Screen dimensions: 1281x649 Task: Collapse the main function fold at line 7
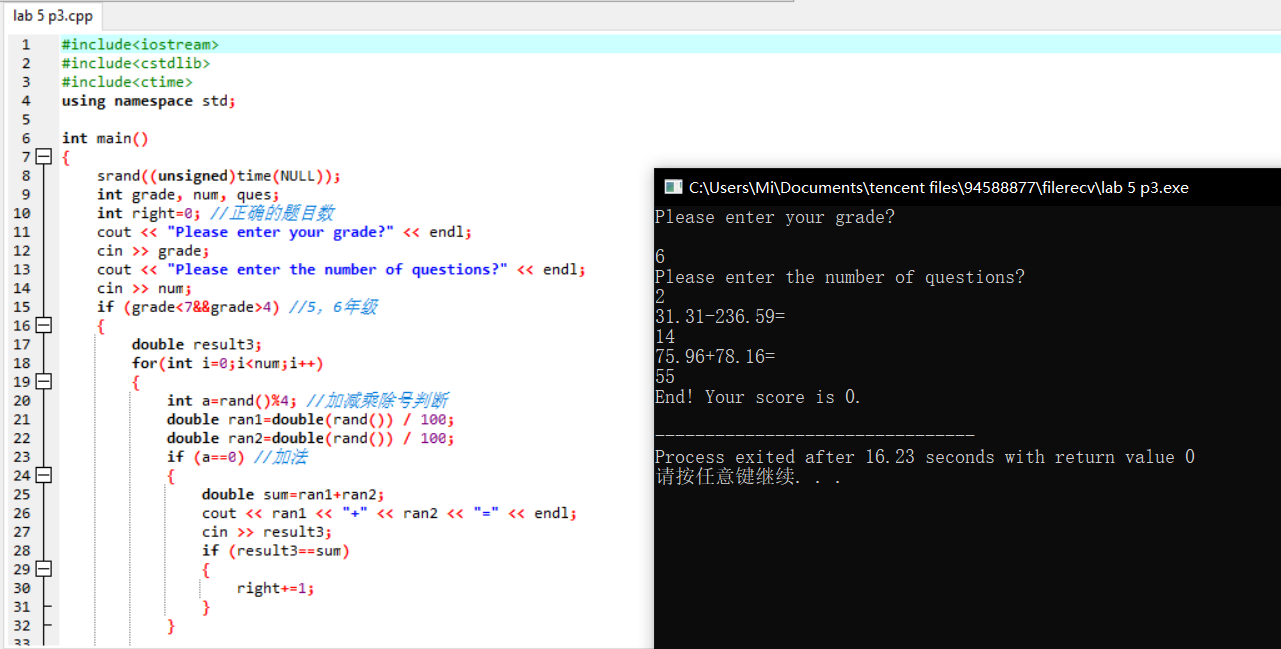point(43,157)
